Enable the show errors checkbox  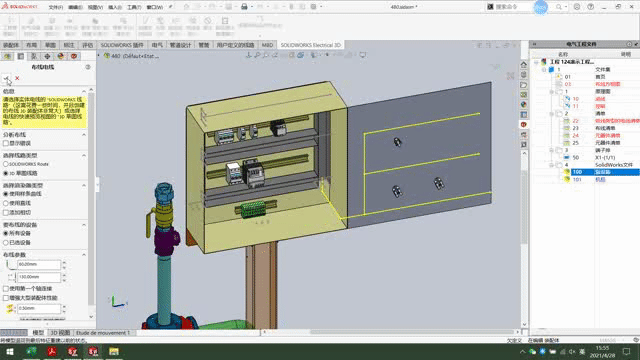[x=6, y=143]
